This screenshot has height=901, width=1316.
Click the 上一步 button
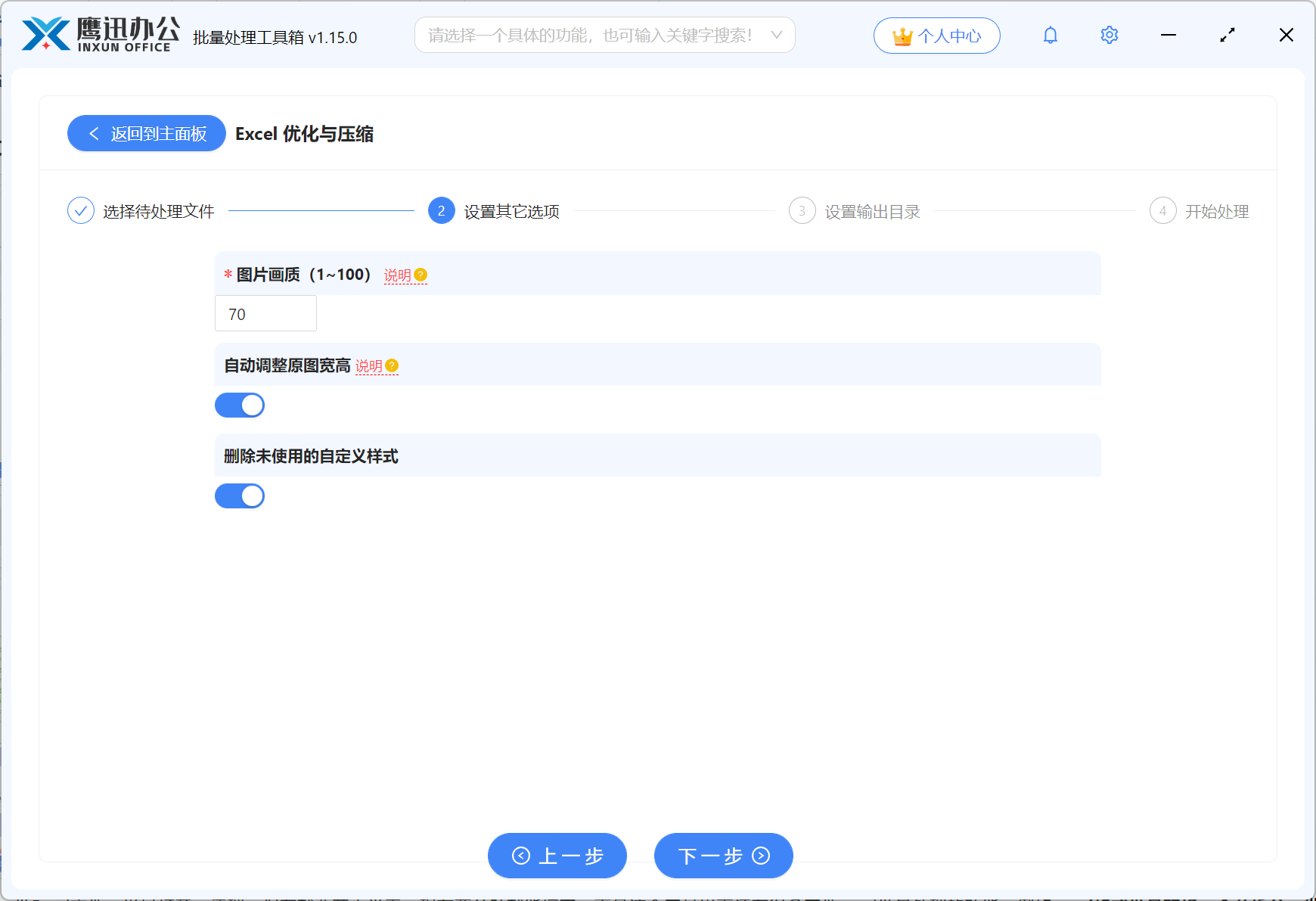(557, 856)
